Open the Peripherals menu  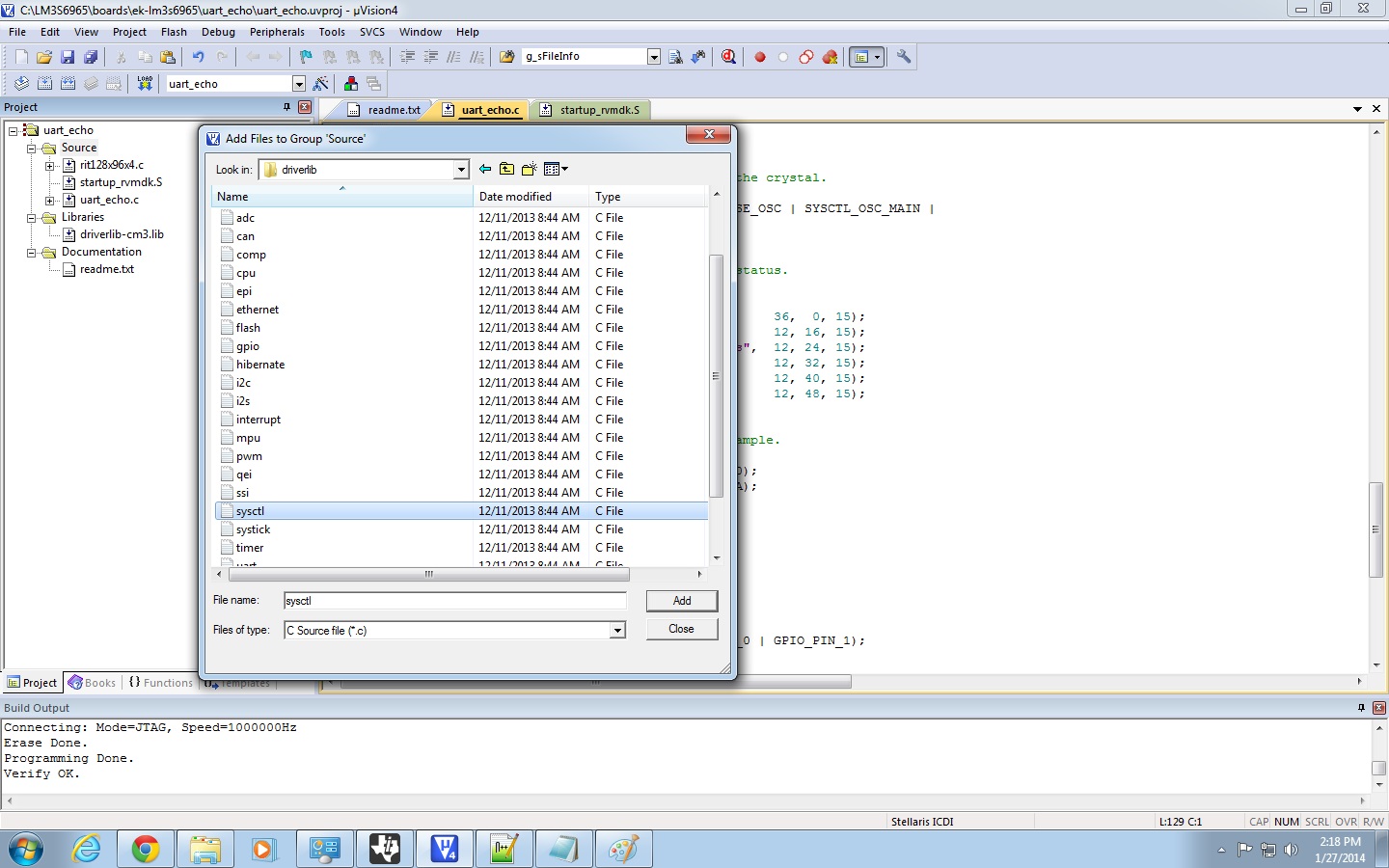277,32
